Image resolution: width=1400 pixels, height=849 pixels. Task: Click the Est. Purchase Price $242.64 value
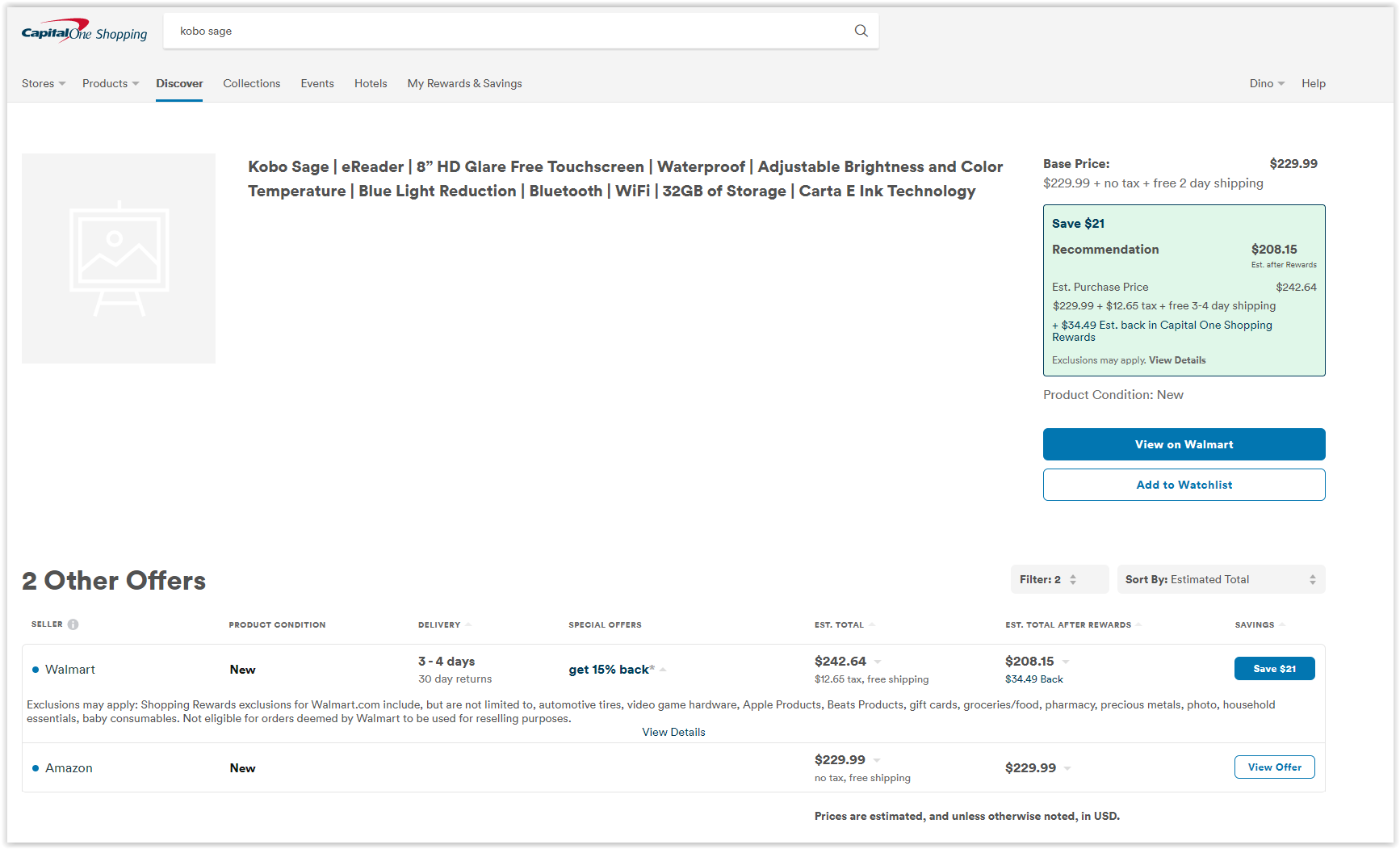point(1296,287)
